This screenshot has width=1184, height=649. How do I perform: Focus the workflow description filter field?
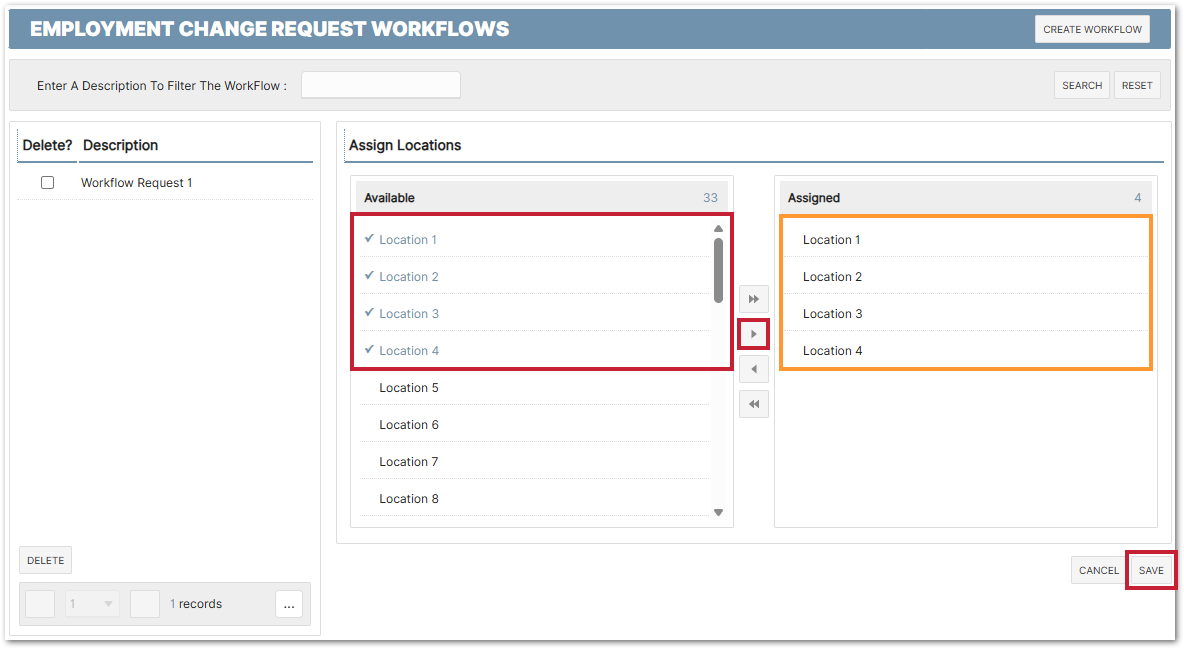[380, 86]
